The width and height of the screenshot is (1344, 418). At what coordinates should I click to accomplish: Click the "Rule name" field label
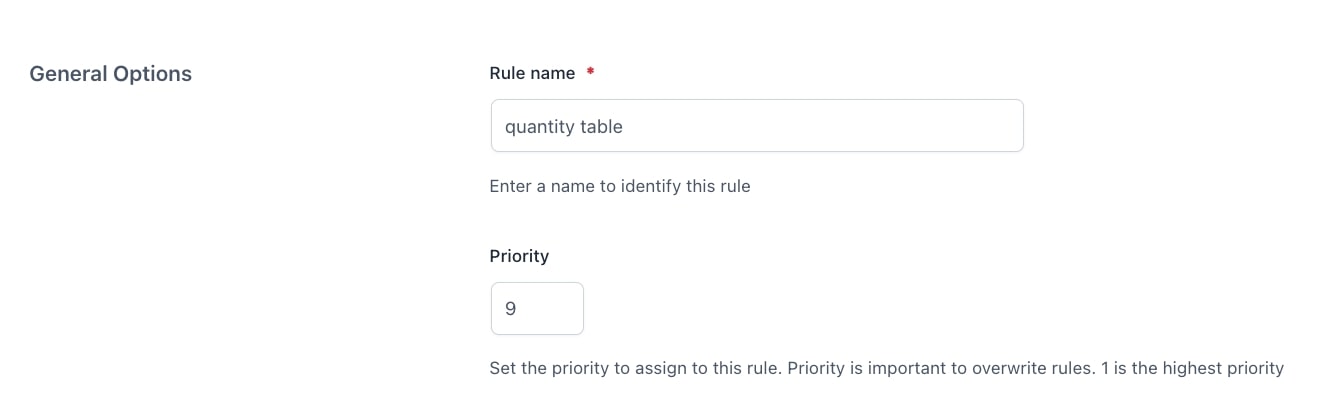click(532, 73)
